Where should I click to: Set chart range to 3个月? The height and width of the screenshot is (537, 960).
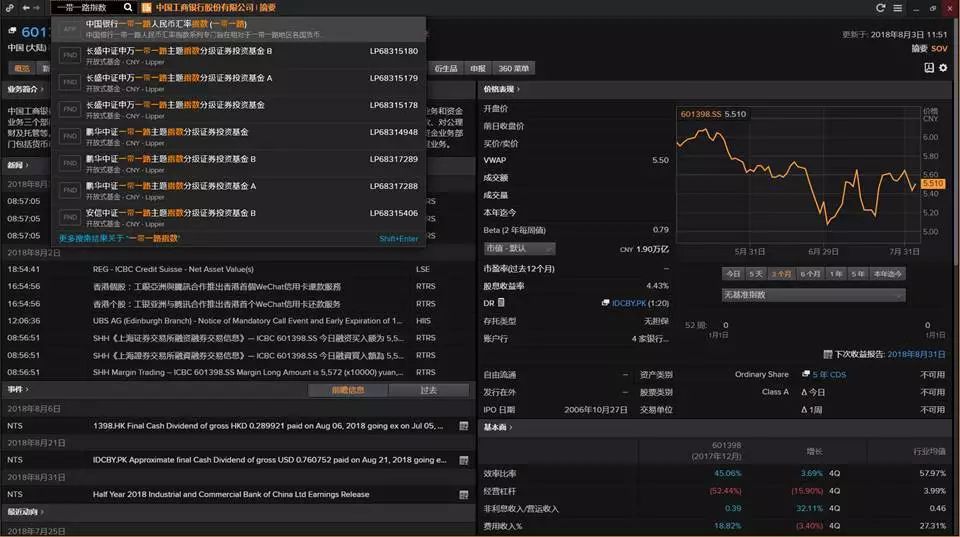point(781,274)
